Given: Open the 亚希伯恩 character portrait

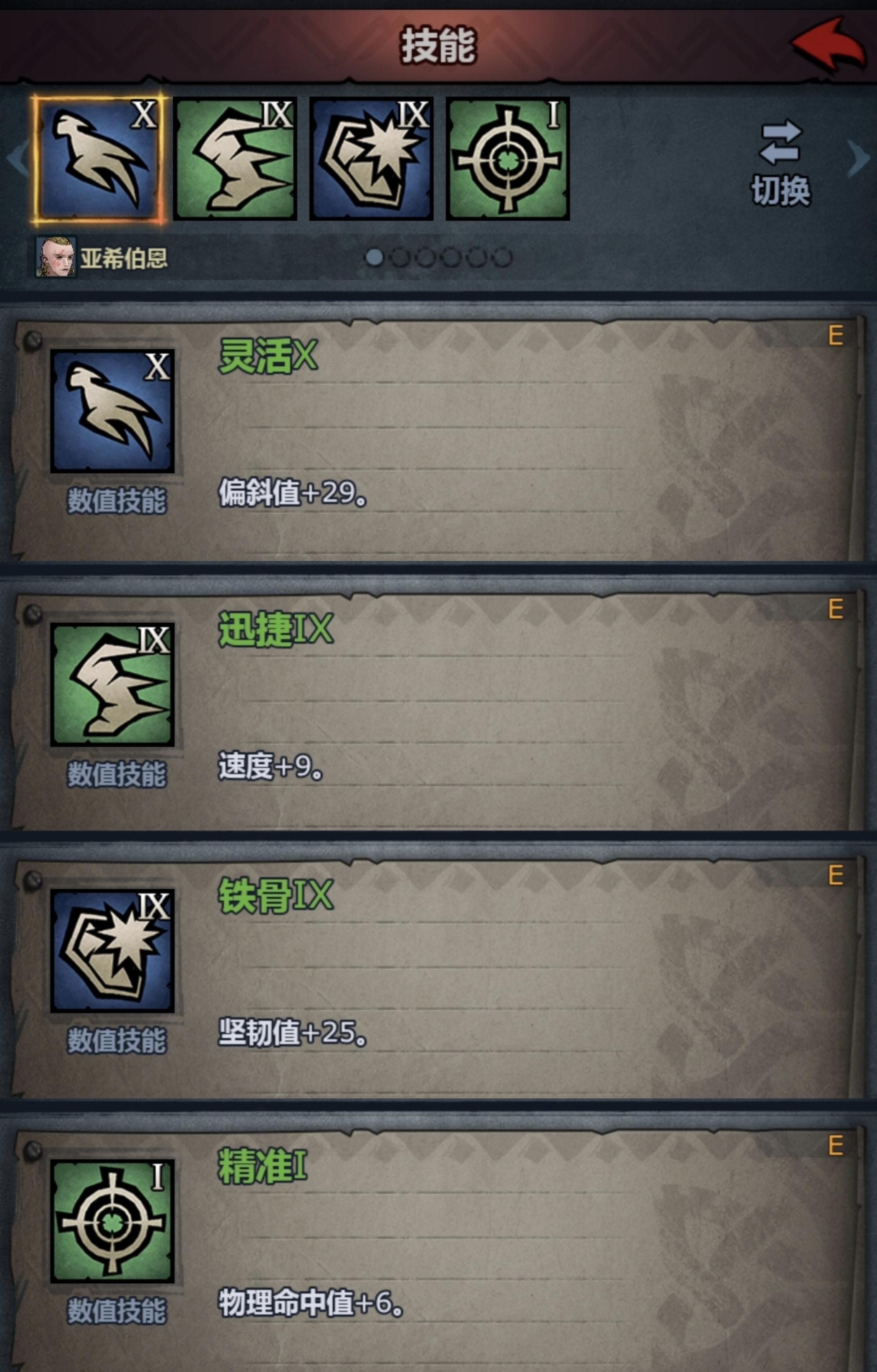Looking at the screenshot, I should (x=56, y=257).
